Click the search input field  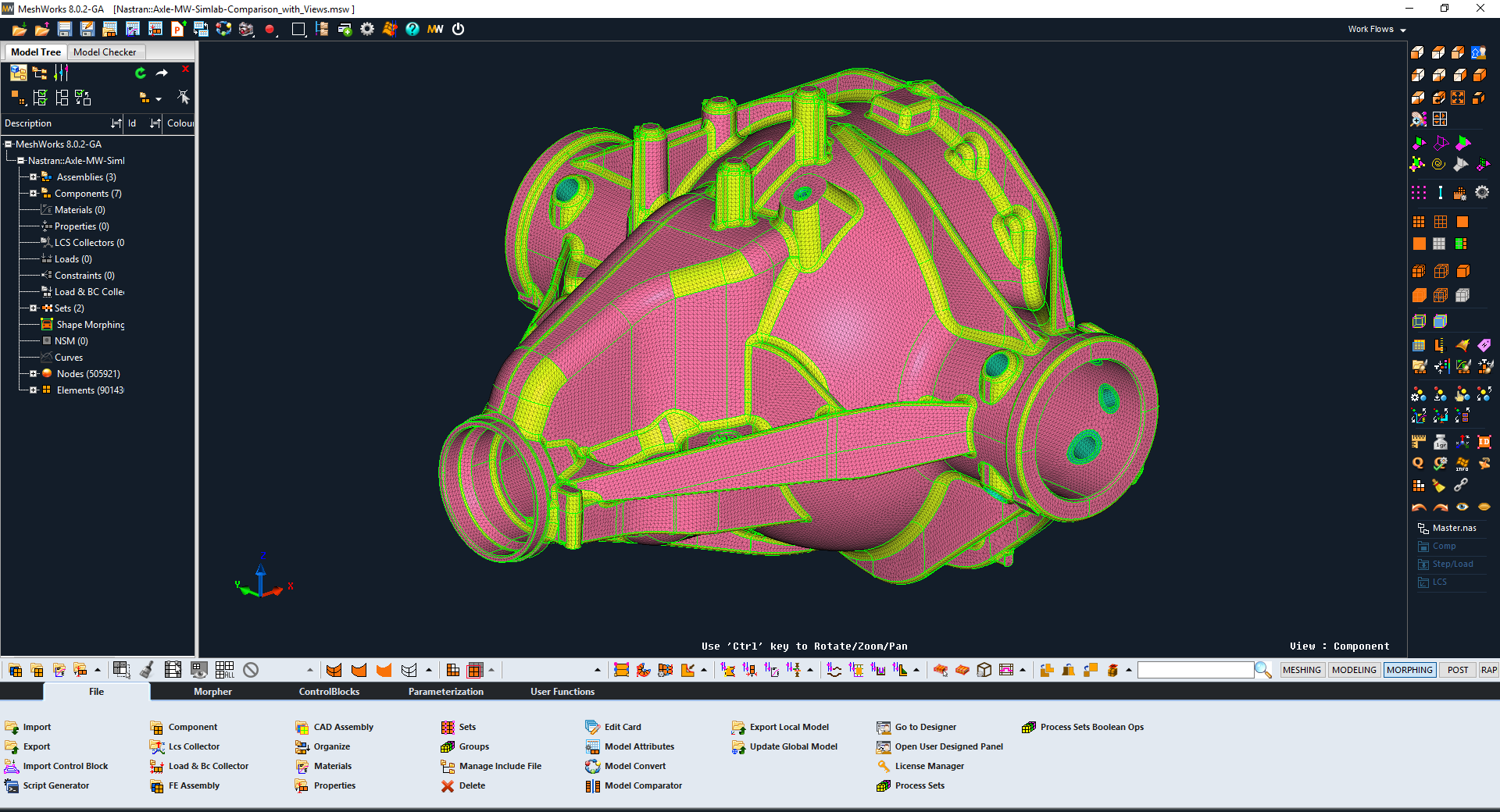coord(1195,670)
